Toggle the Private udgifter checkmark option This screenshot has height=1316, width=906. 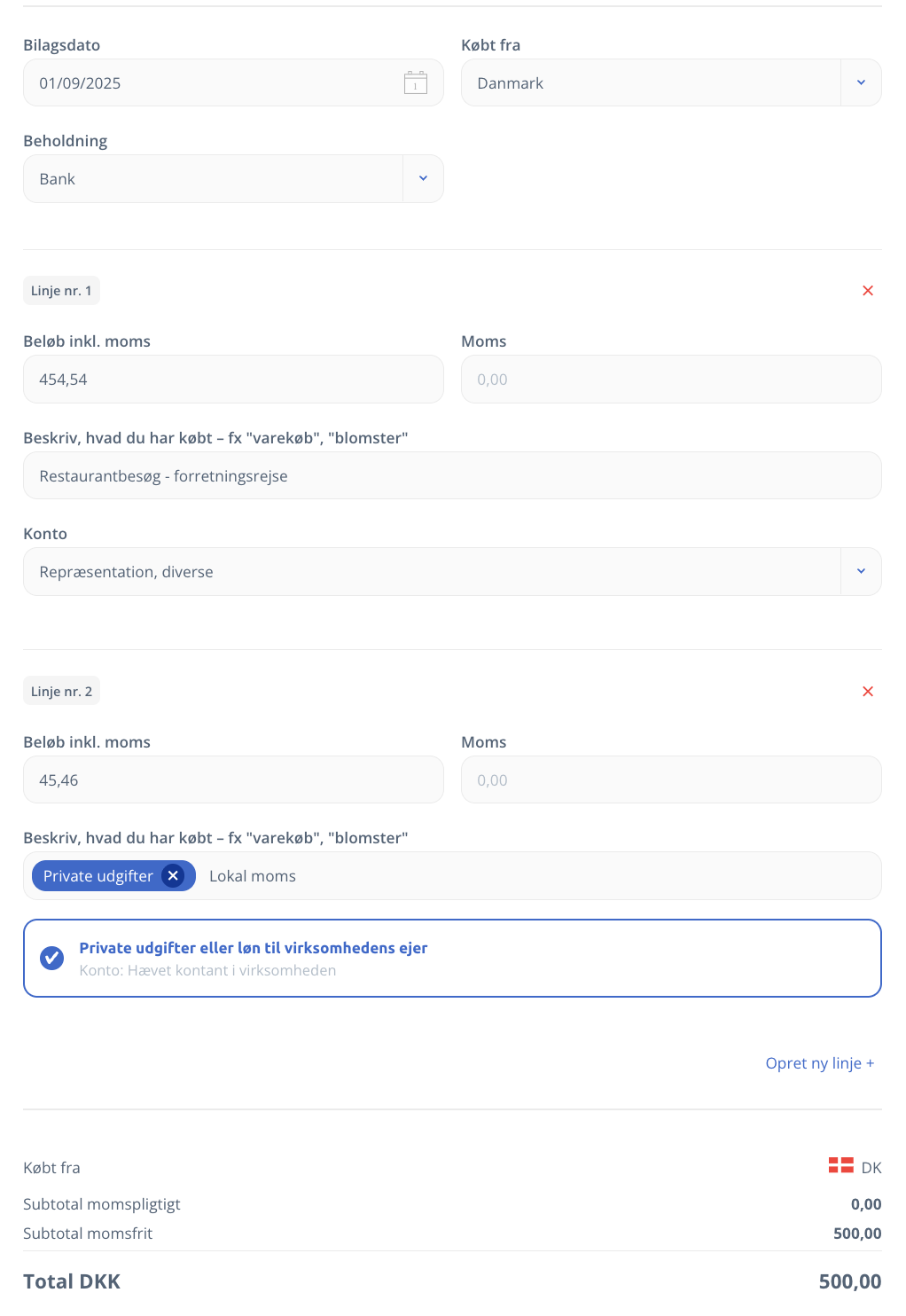(52, 958)
